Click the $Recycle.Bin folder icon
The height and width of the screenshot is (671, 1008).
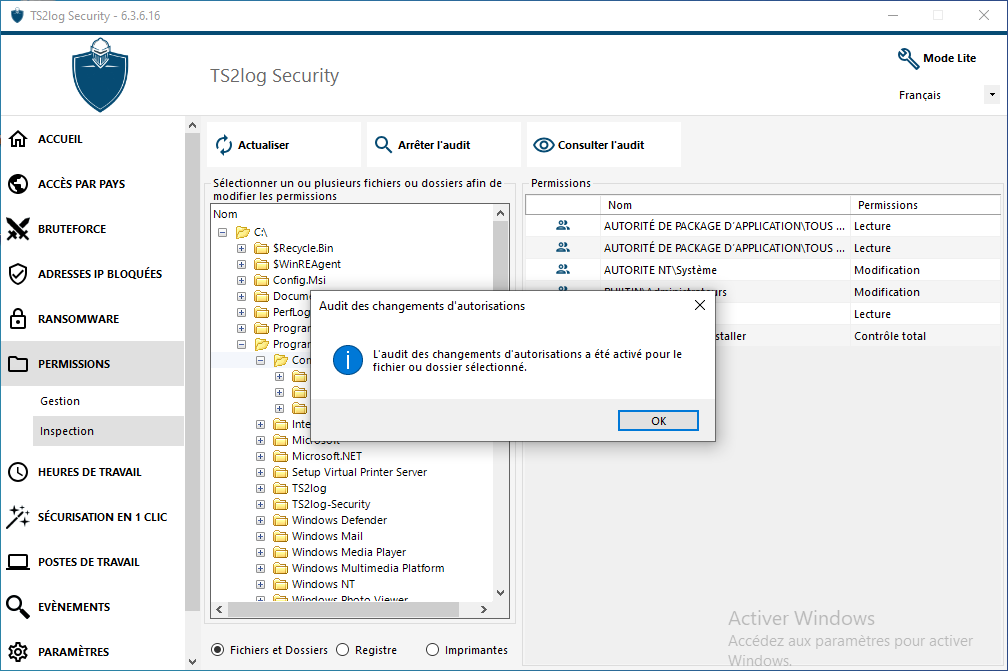[x=261, y=248]
